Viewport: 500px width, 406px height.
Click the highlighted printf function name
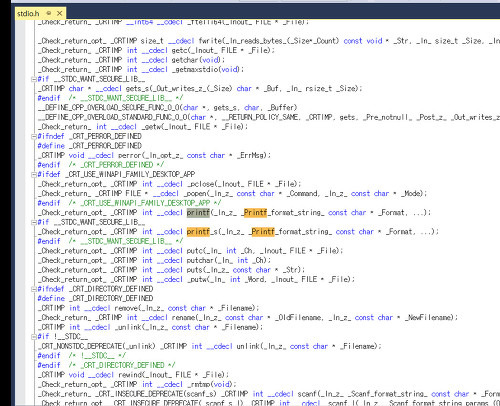[198, 213]
